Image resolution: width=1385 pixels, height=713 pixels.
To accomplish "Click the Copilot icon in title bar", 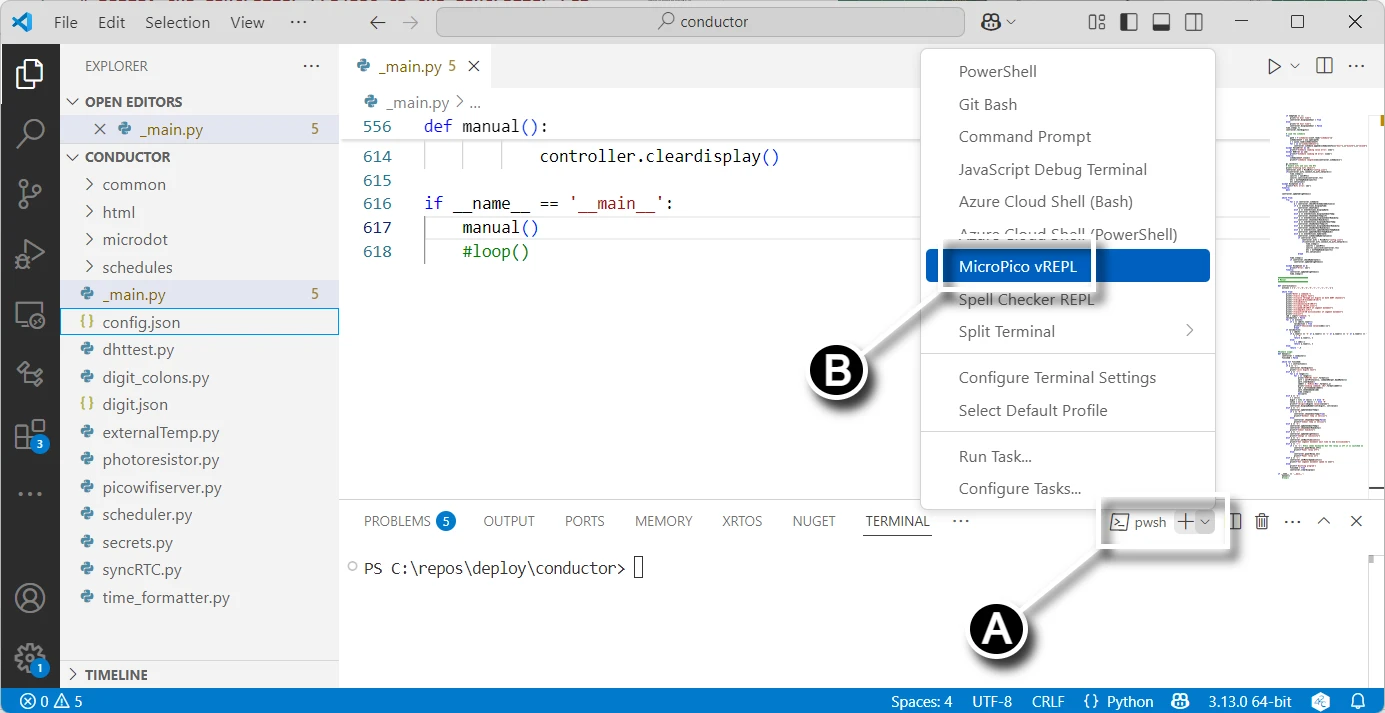I will pos(990,22).
